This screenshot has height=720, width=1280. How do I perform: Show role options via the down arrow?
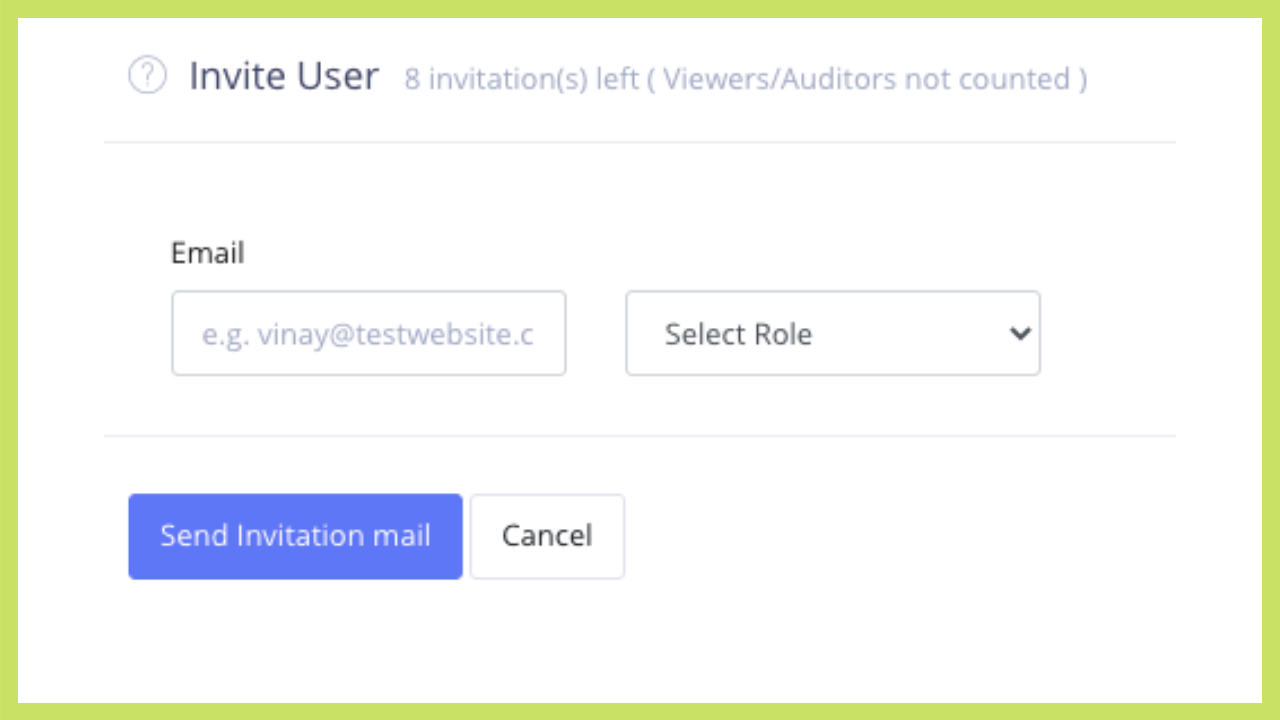1020,333
